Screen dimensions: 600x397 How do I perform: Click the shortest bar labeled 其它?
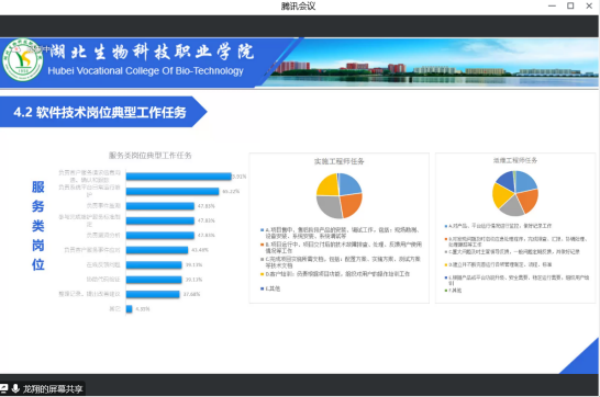pos(129,309)
